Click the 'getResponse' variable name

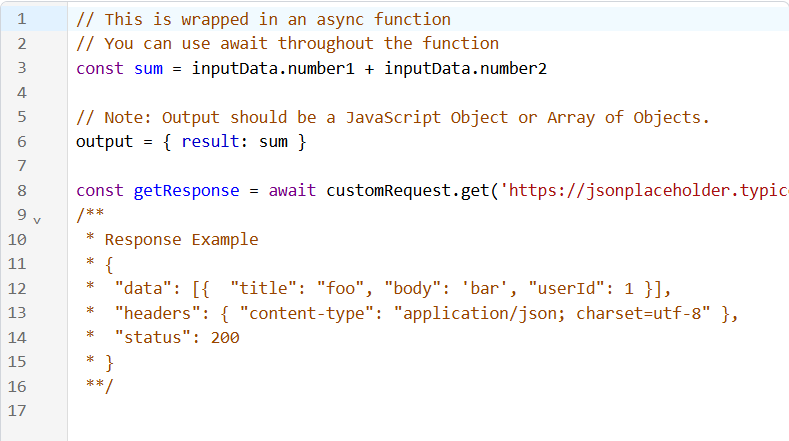(187, 191)
